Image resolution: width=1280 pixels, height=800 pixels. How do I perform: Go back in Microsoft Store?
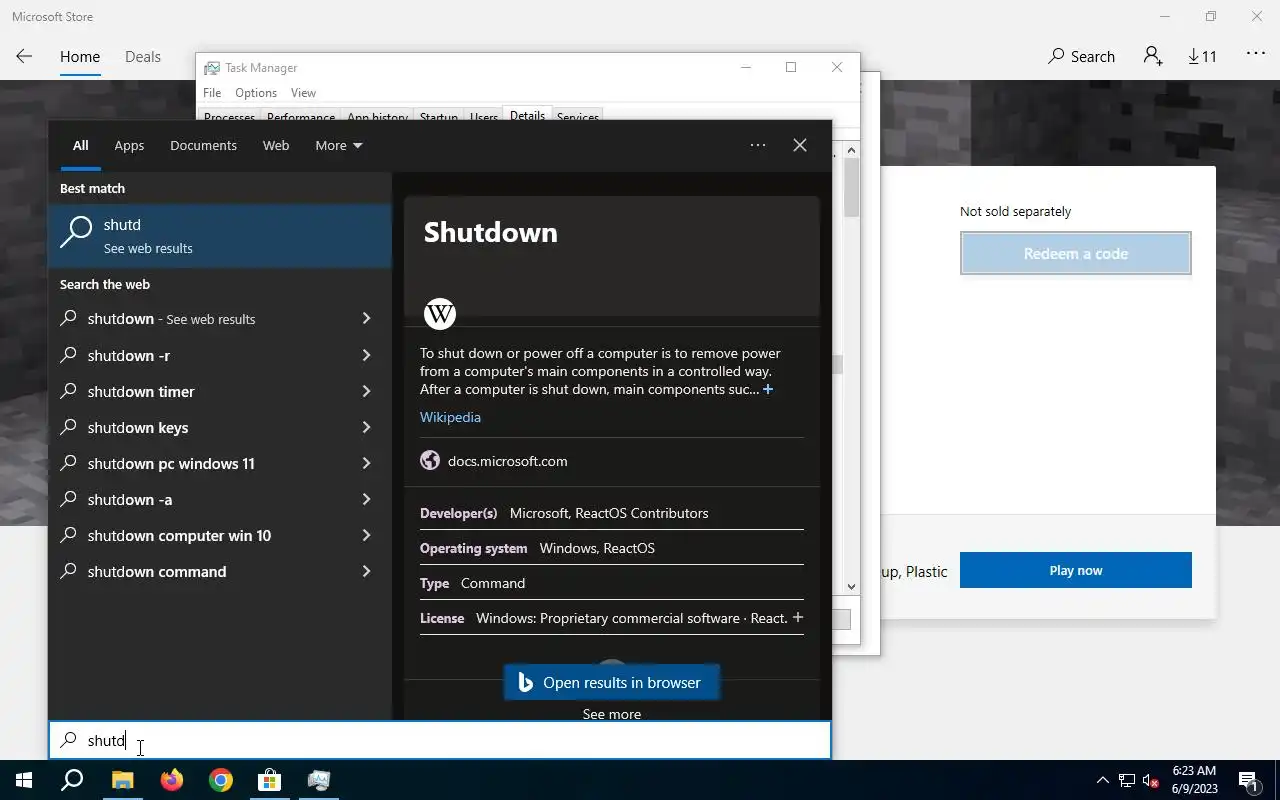tap(24, 56)
